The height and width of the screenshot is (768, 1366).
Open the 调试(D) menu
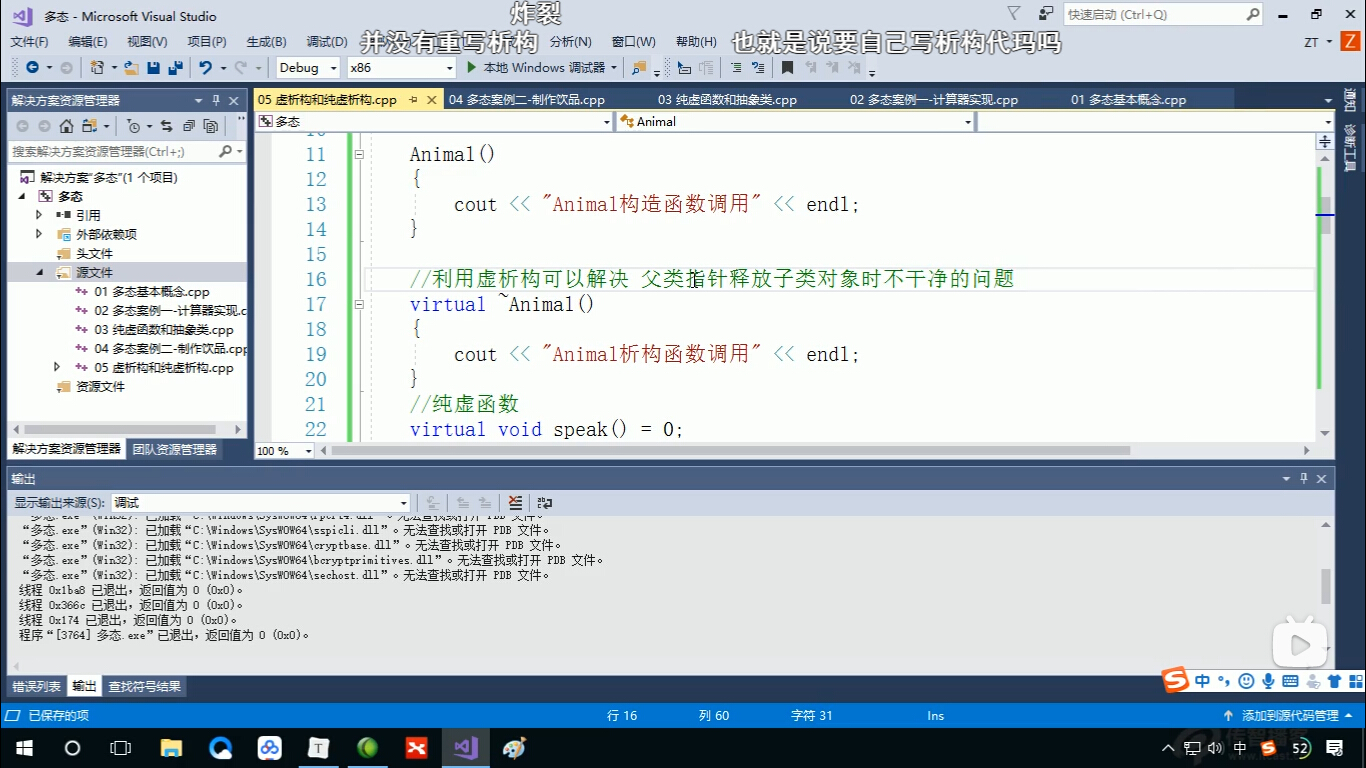pos(327,42)
